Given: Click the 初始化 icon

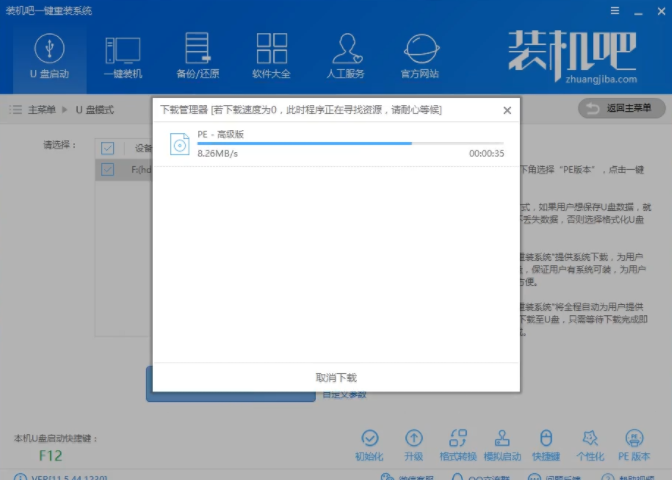Looking at the screenshot, I should tap(369, 438).
